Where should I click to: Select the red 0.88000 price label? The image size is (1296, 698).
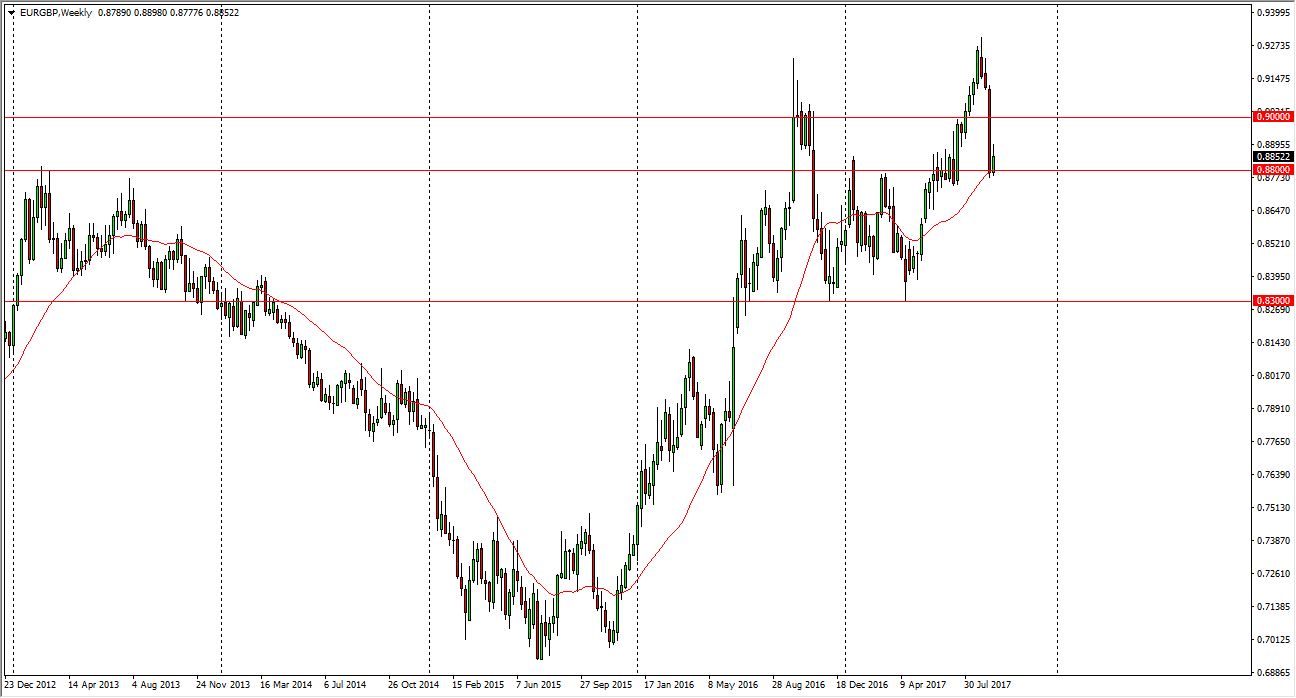(x=1272, y=170)
